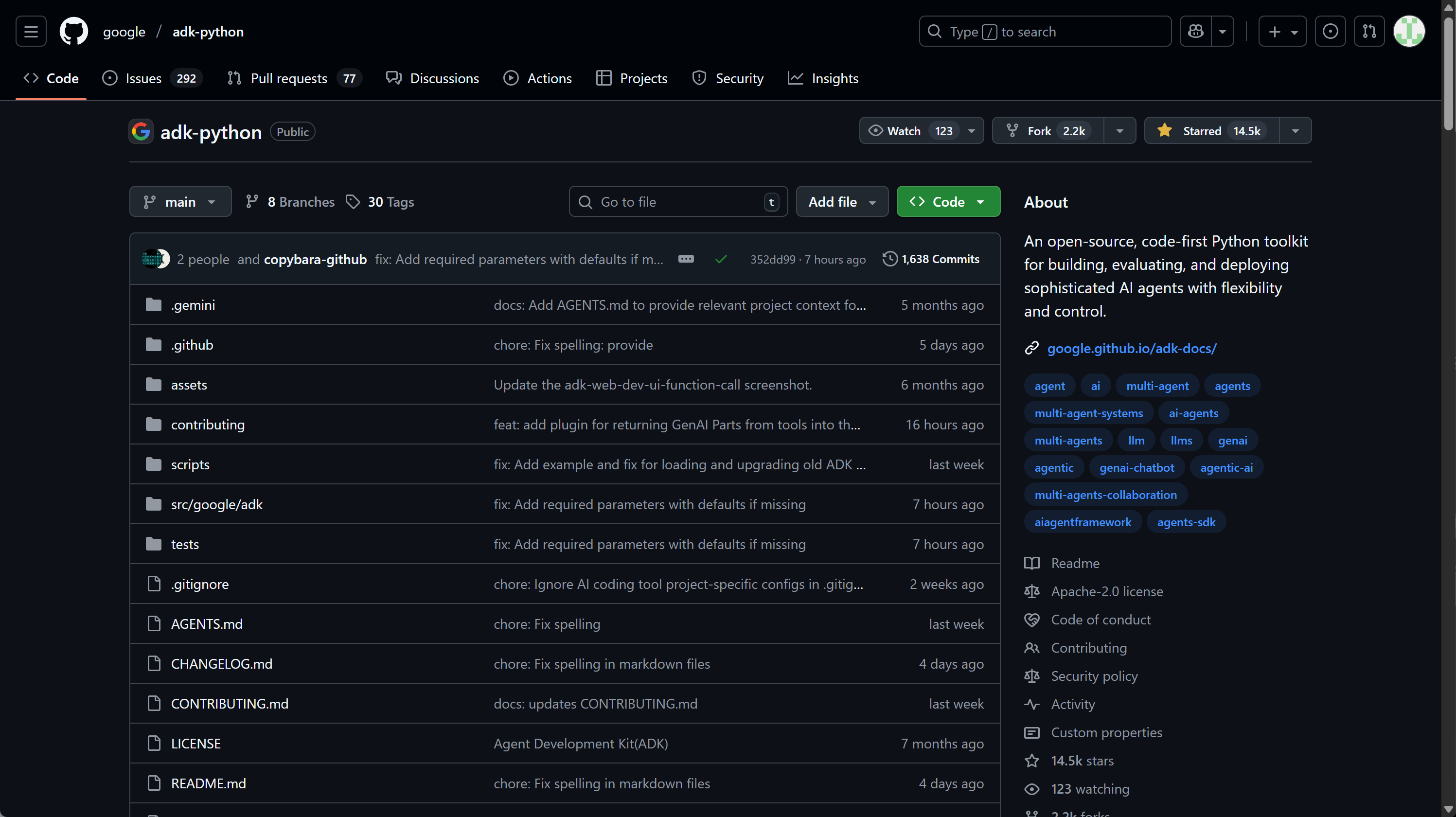Viewport: 1456px width, 817px height.
Task: Open the Discussions tab
Action: 432,78
